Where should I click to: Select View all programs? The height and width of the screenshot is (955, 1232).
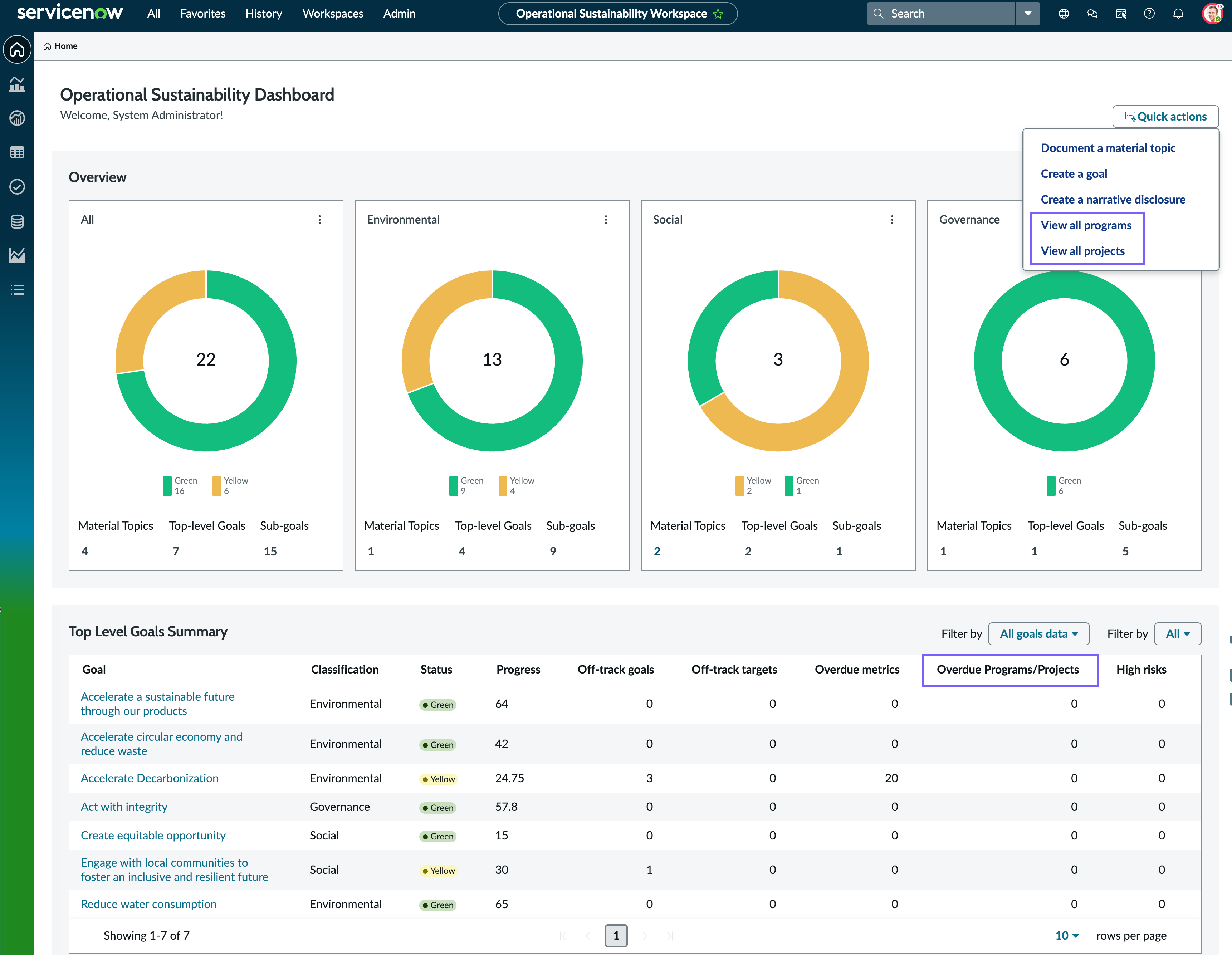point(1086,225)
